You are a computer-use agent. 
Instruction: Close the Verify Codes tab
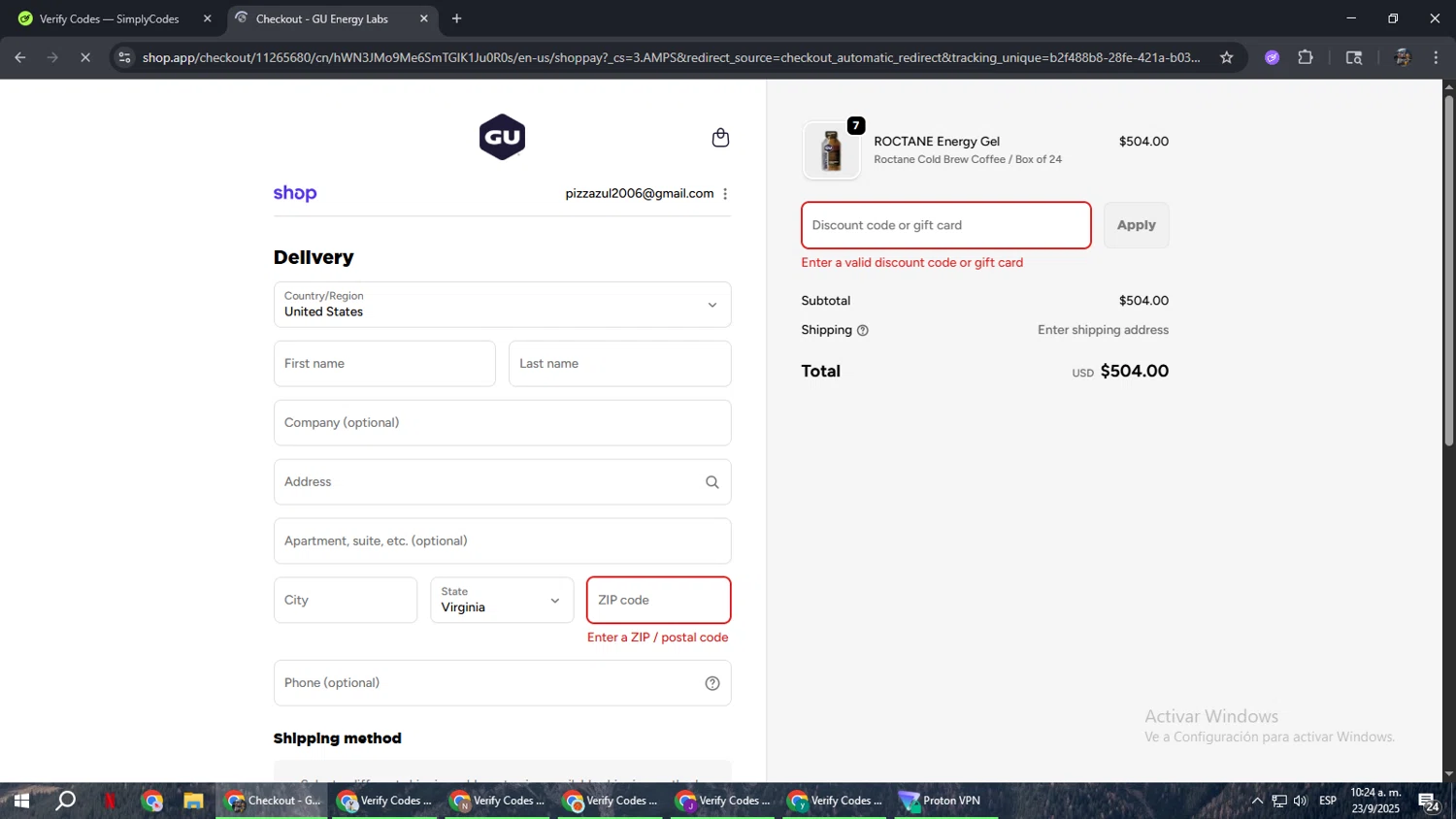207,18
